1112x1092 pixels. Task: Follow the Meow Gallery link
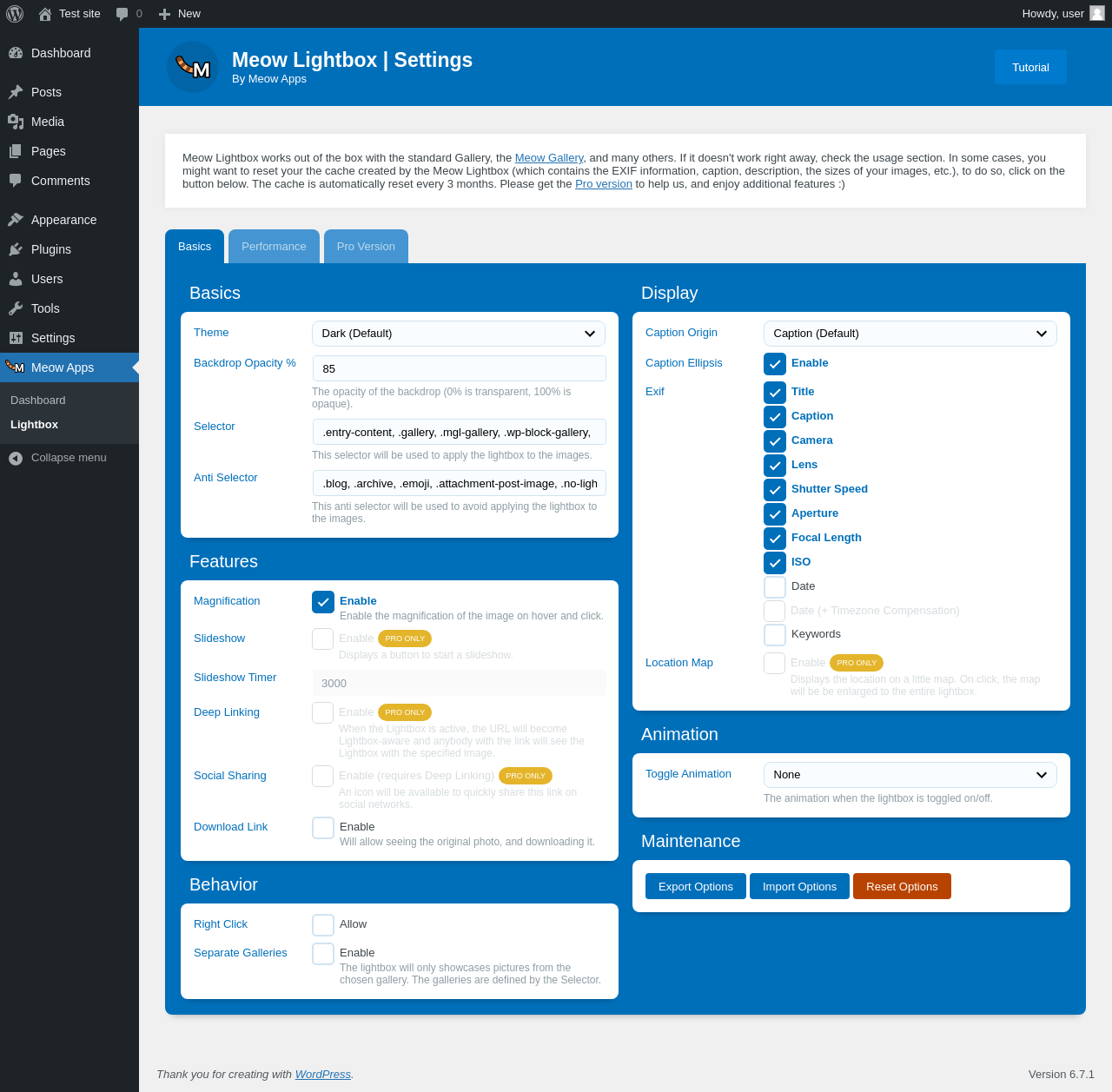(x=549, y=158)
